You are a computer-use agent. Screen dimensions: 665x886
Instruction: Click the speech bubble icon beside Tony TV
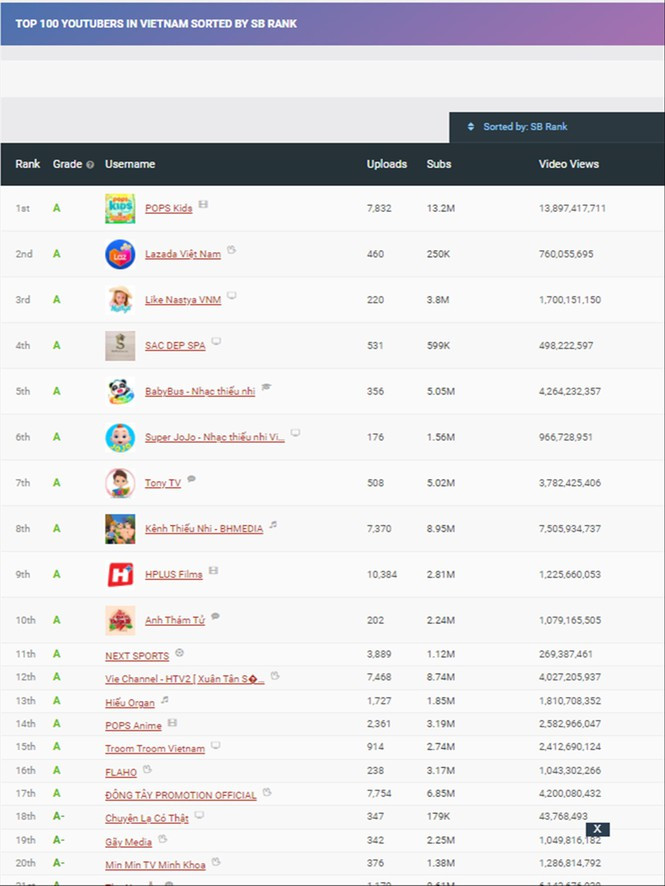pos(192,479)
